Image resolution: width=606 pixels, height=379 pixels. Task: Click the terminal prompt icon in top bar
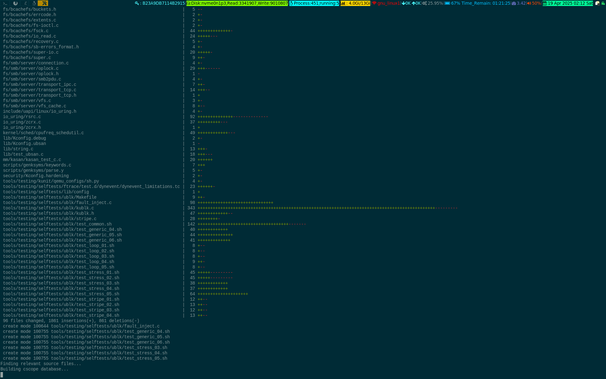[x=5, y=3]
